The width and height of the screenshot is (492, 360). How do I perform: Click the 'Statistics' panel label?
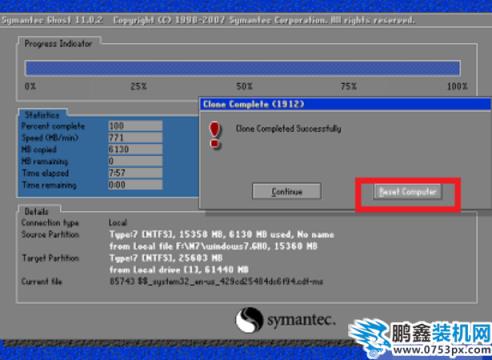coord(42,115)
